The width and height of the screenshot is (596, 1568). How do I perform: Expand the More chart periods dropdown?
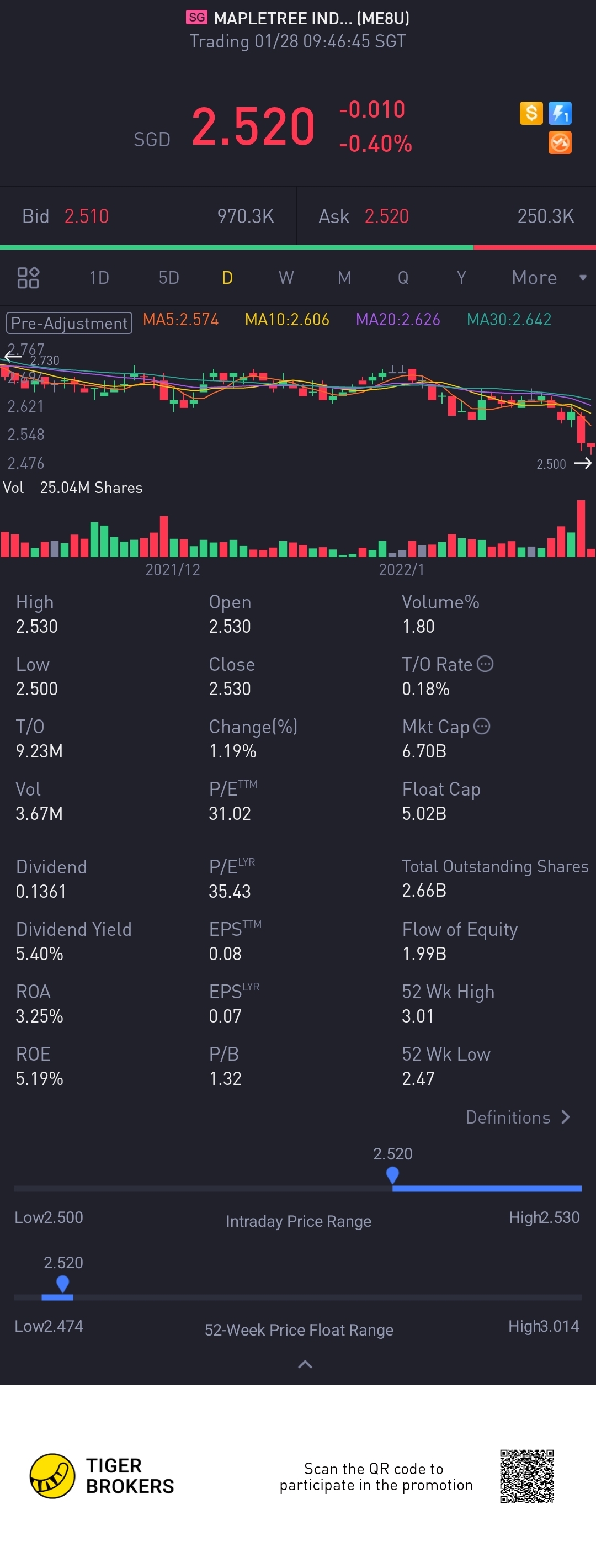(547, 278)
